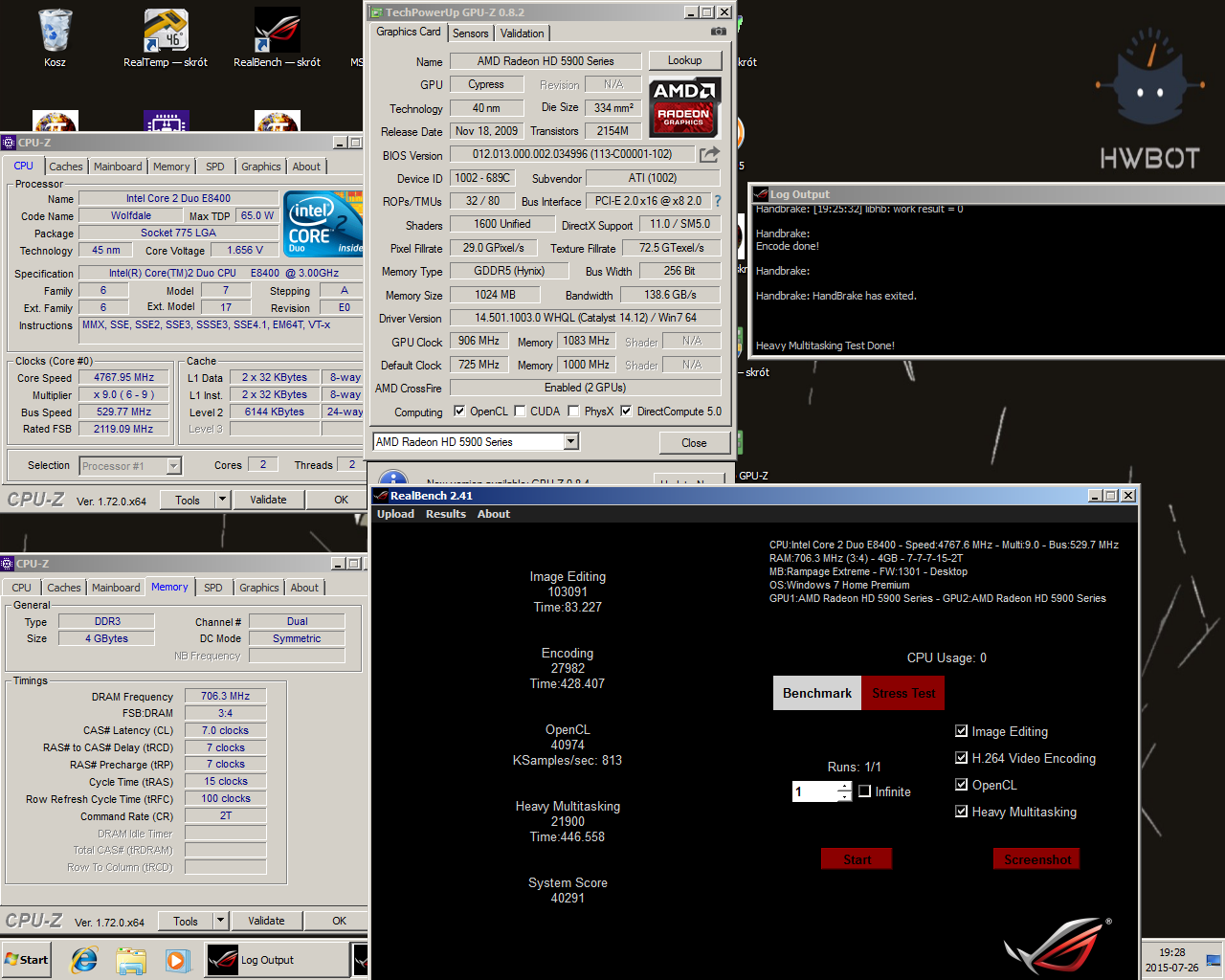Open Caches tab in upper CPU-Z
Viewport: 1225px width, 980px height.
point(66,167)
